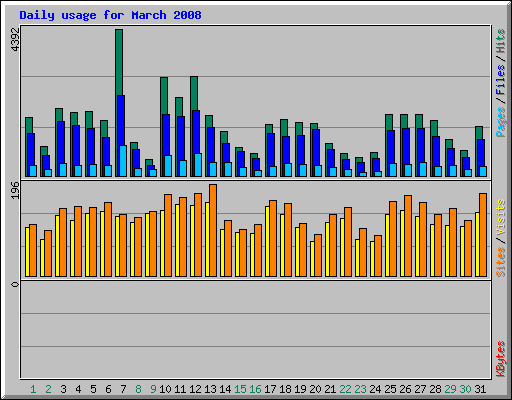Click the green hits bar for day 25
The image size is (512, 400).
tap(389, 122)
